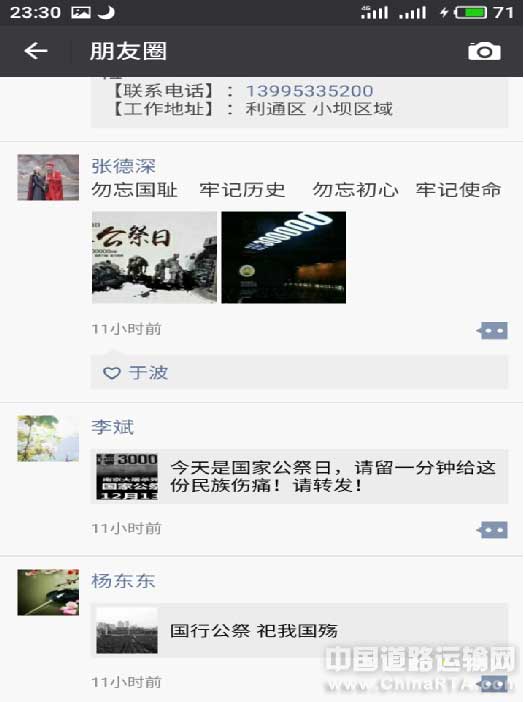Tap the battery indicator in status bar
Image resolution: width=524 pixels, height=702 pixels.
coord(470,12)
